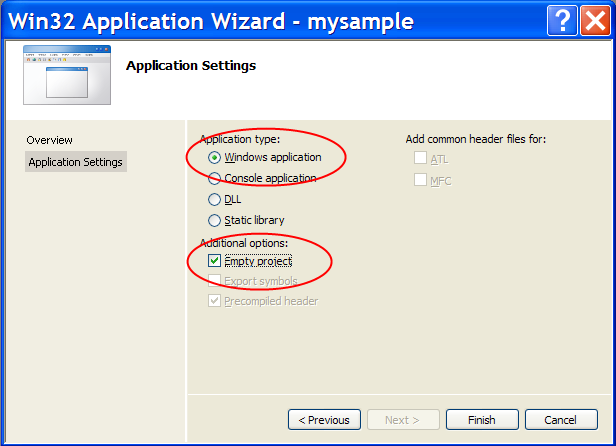Screen dimensions: 616x446
Task: Click the 'Additional options:' label
Action: tap(244, 243)
